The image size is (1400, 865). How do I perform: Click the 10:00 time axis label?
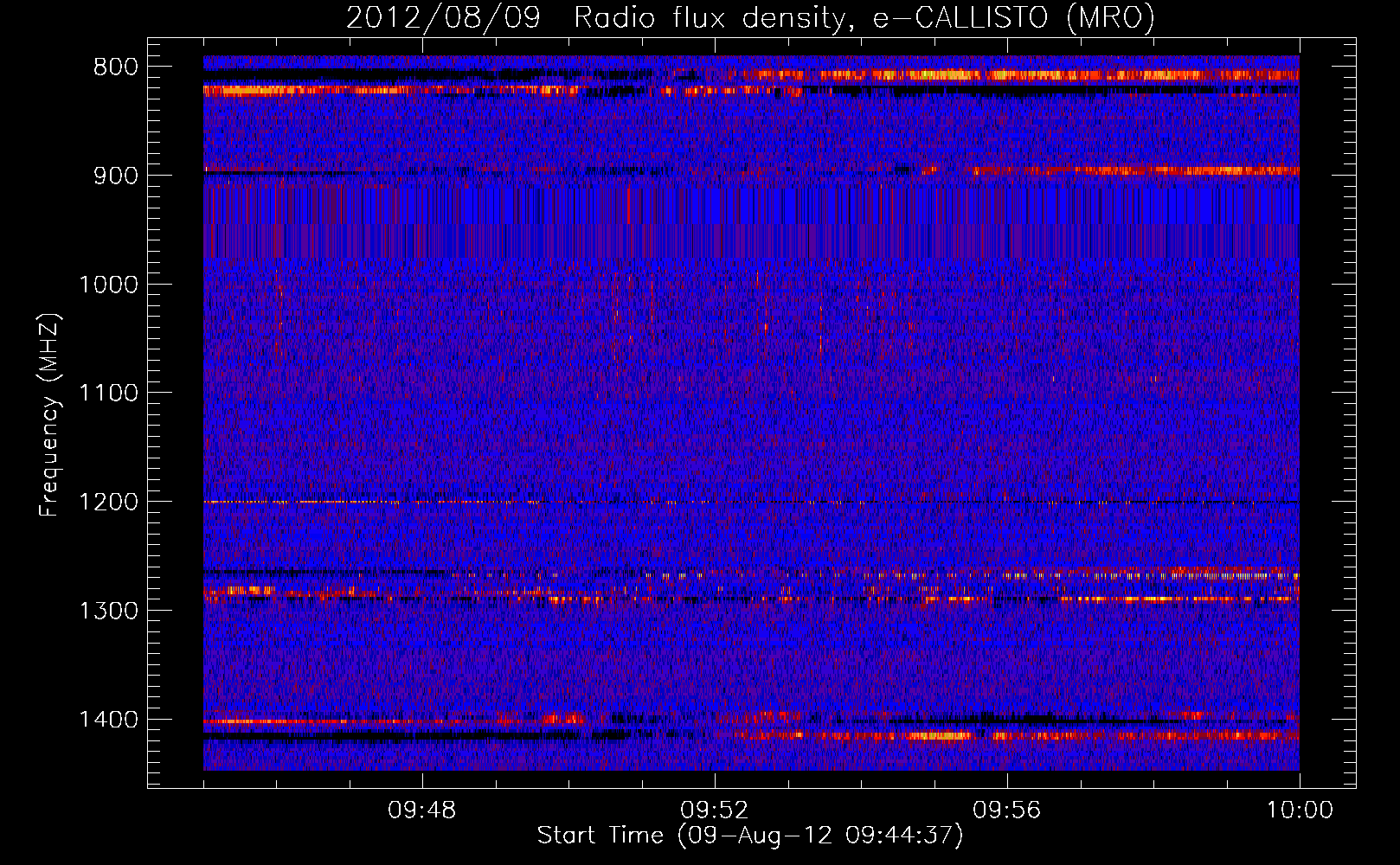[x=1300, y=811]
